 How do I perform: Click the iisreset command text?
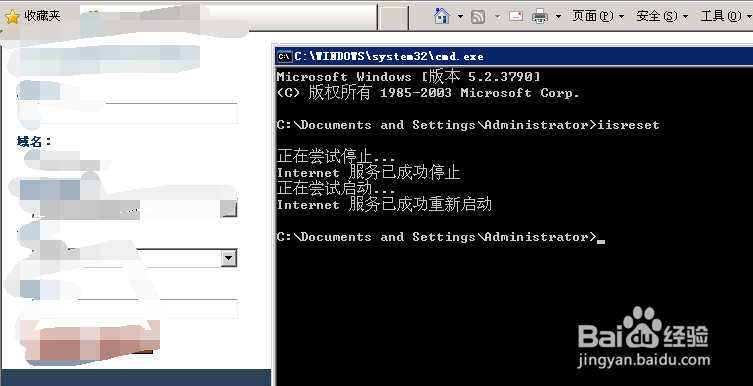click(628, 125)
